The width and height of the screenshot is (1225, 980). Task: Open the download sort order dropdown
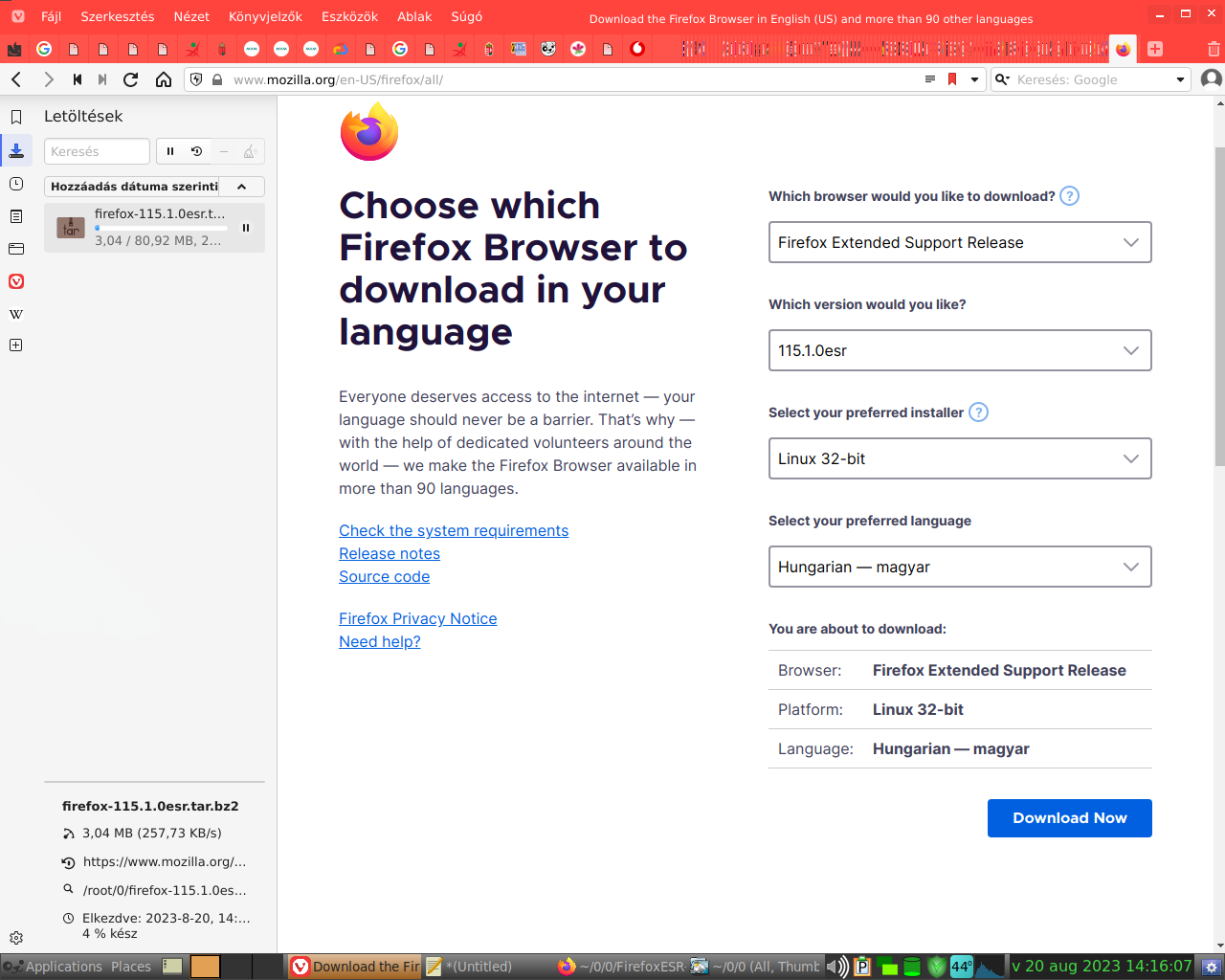click(x=132, y=187)
